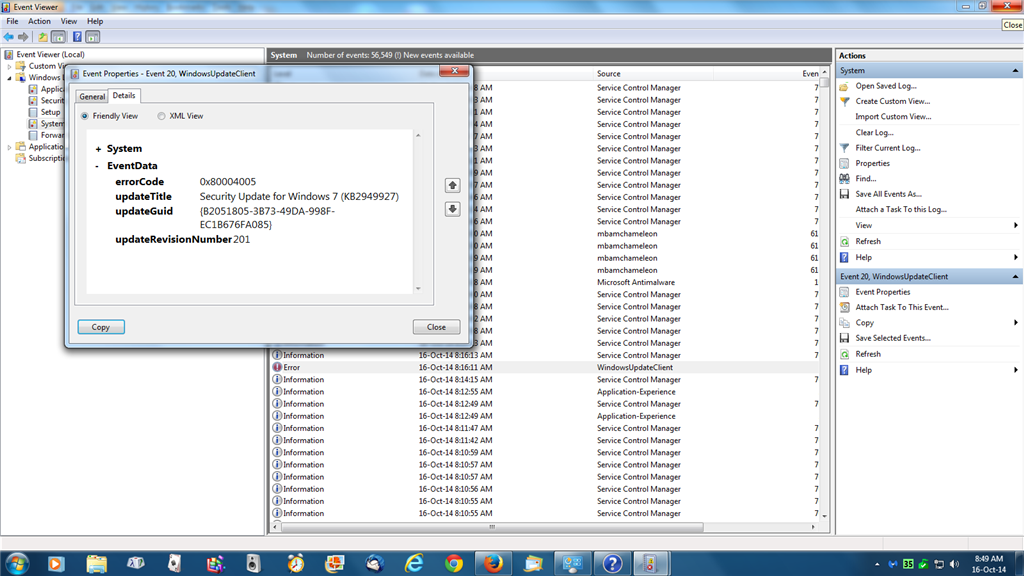Viewport: 1024px width, 576px height.
Task: Click the Close button in Event Properties
Action: pyautogui.click(x=436, y=327)
